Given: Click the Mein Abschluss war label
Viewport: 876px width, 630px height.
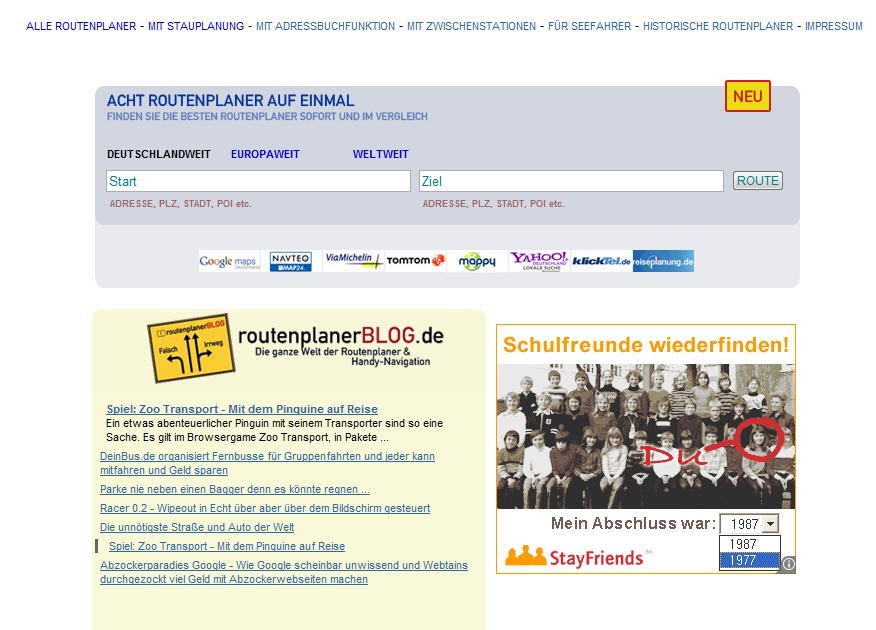Looking at the screenshot, I should (x=633, y=523).
